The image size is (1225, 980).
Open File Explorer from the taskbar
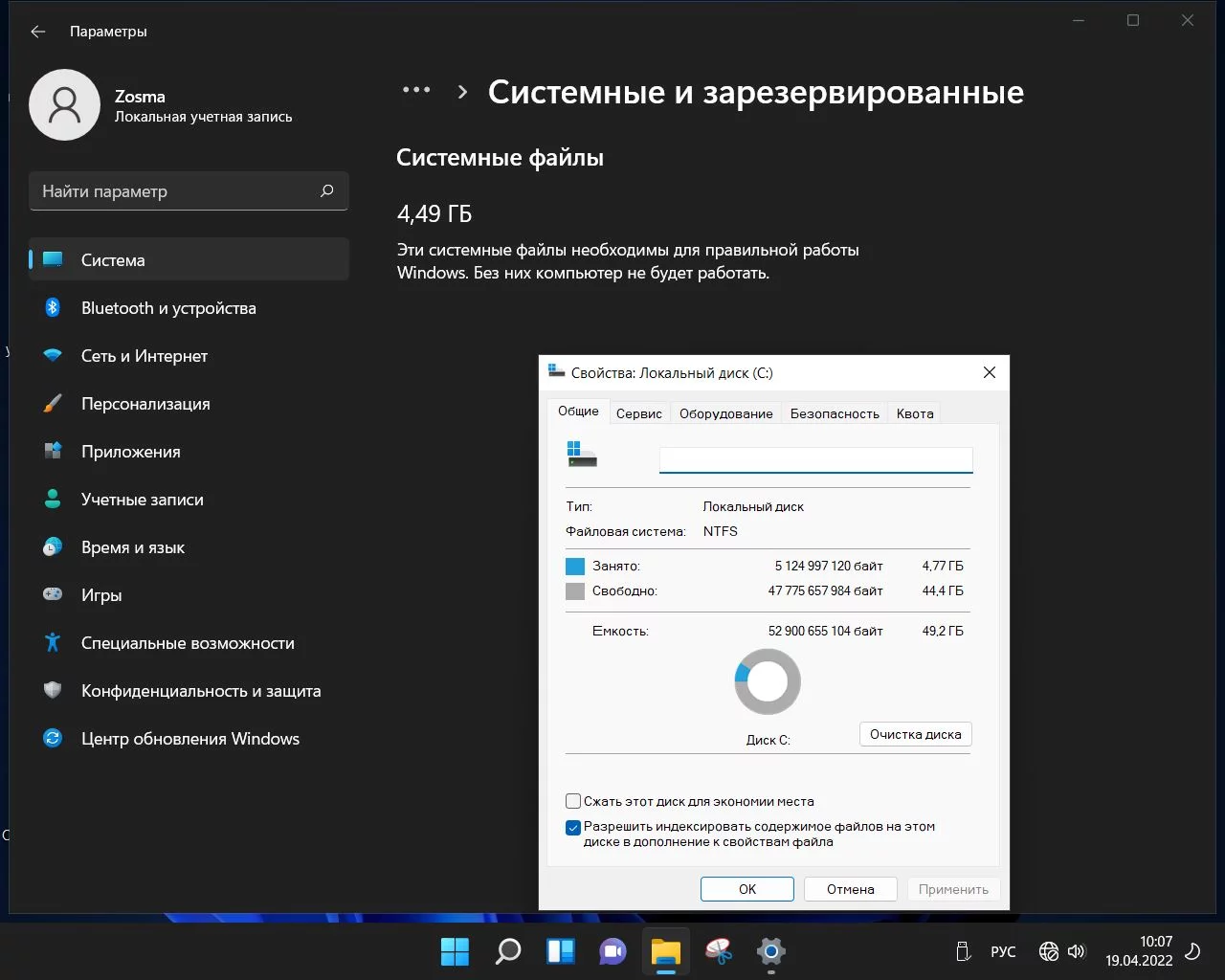pos(665,951)
